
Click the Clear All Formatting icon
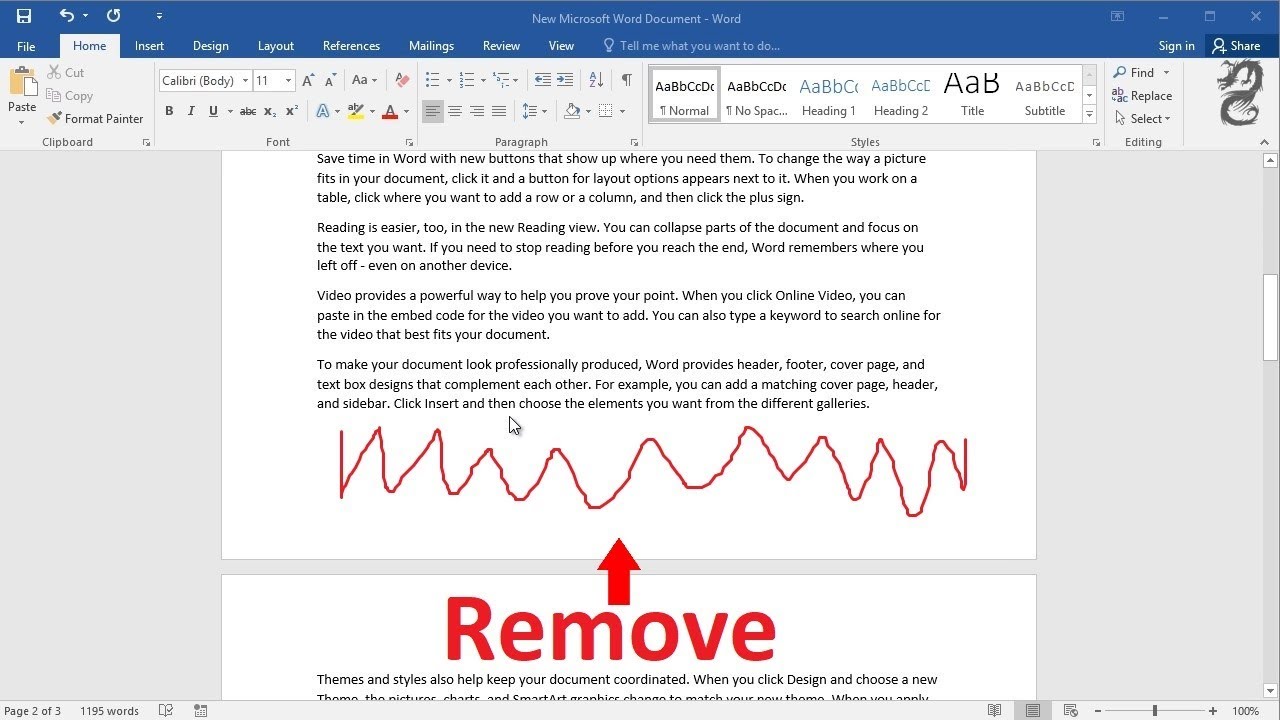[402, 80]
